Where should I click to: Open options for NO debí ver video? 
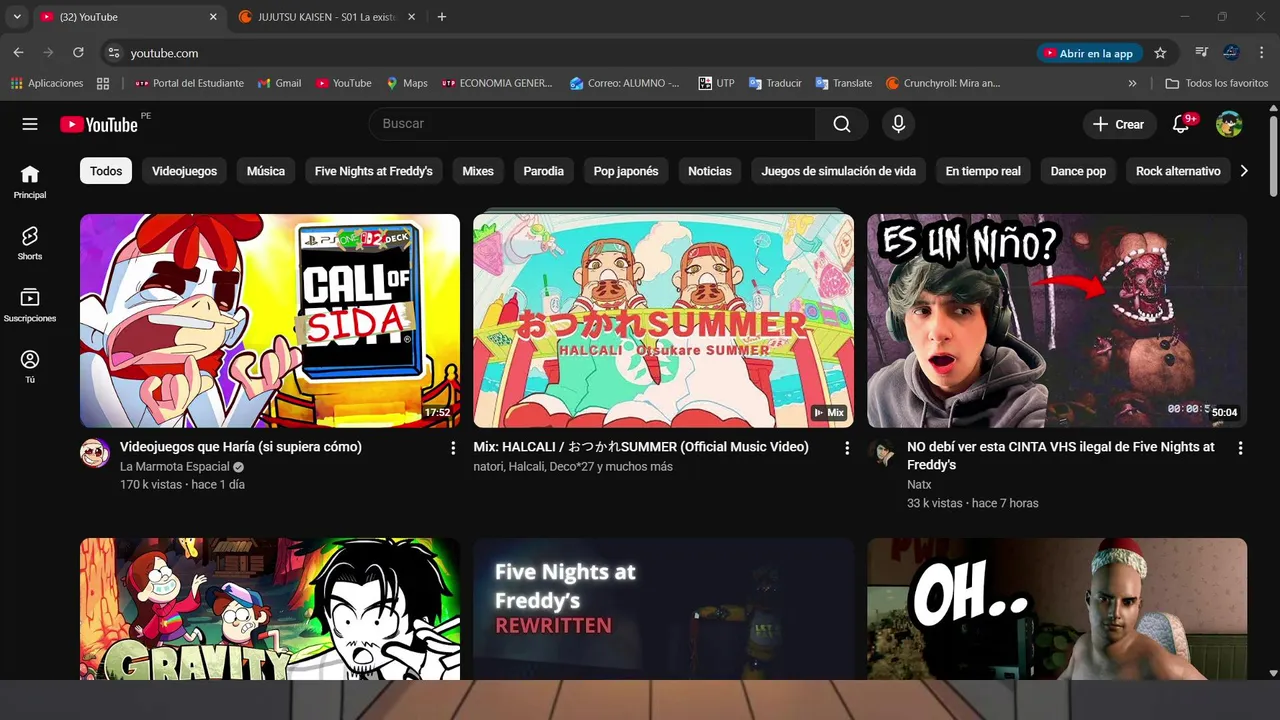(x=1241, y=448)
